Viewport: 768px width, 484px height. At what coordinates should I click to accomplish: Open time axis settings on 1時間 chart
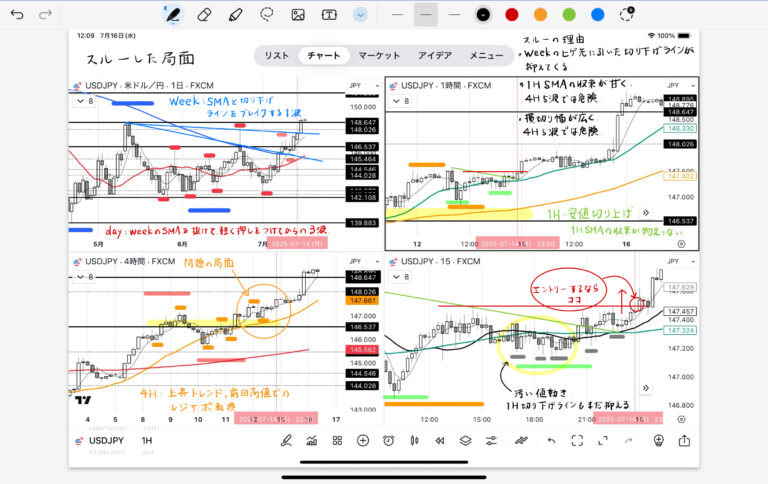point(681,243)
